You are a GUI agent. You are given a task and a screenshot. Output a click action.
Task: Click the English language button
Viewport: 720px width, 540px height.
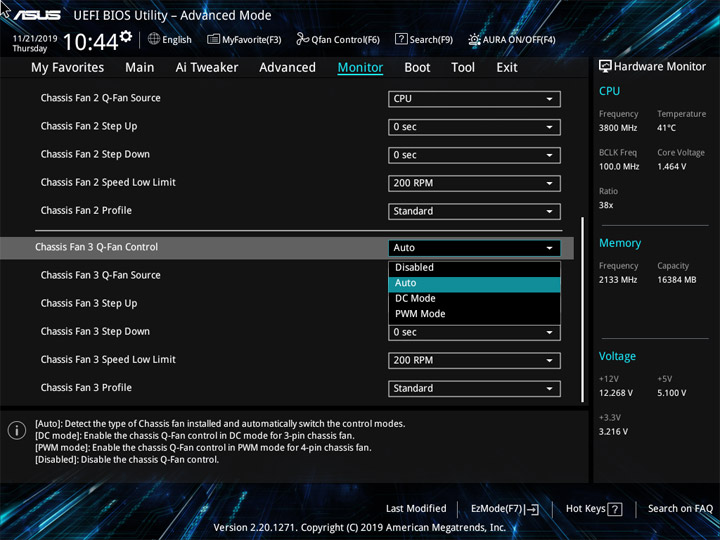tap(170, 39)
